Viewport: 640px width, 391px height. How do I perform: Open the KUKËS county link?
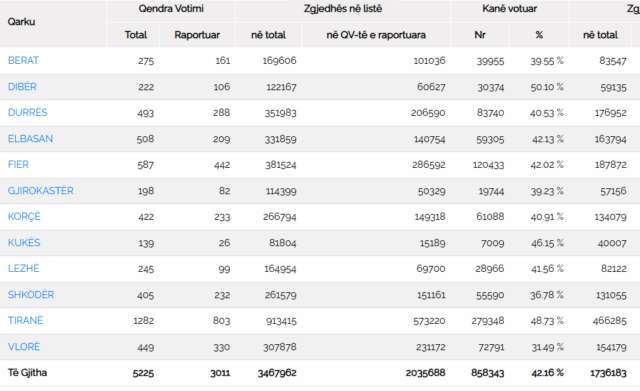[x=24, y=243]
